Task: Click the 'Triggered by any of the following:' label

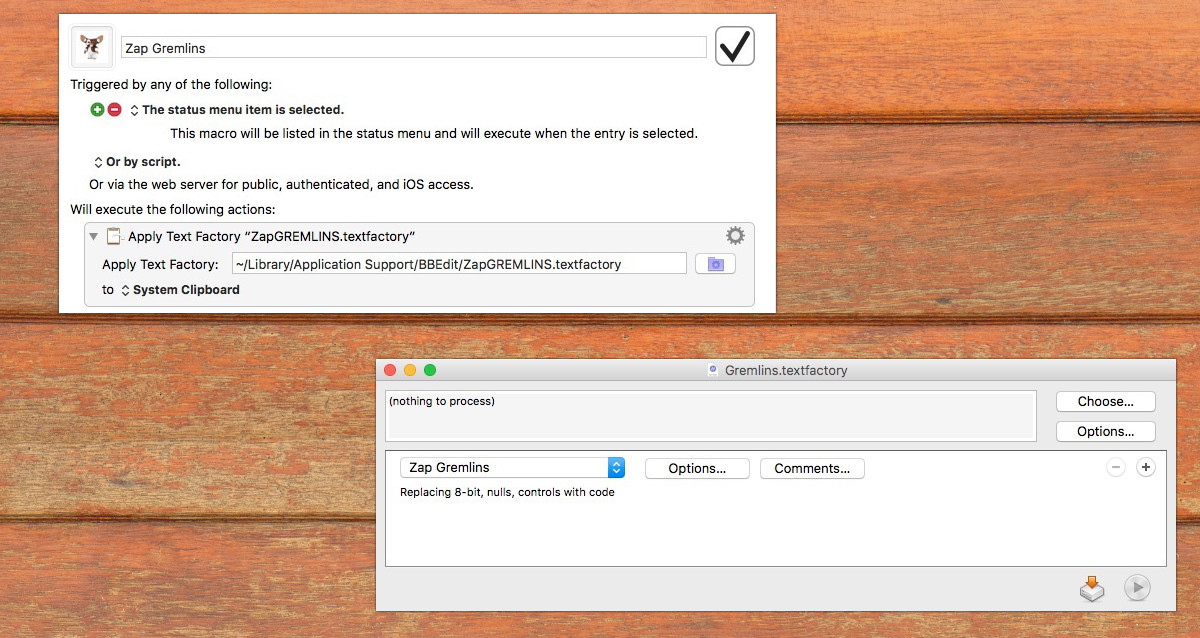Action: point(171,85)
